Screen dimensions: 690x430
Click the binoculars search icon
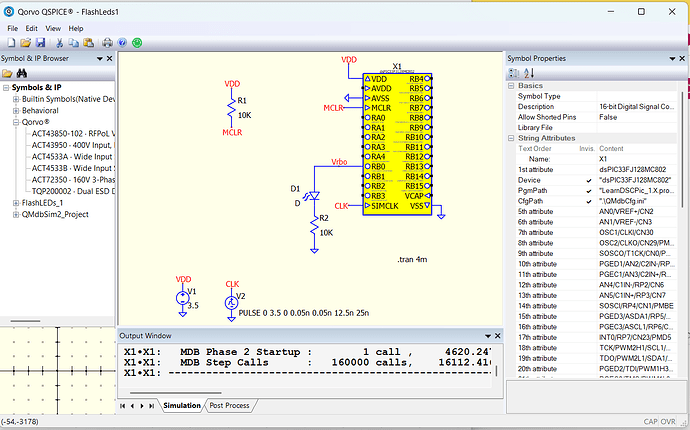point(22,73)
